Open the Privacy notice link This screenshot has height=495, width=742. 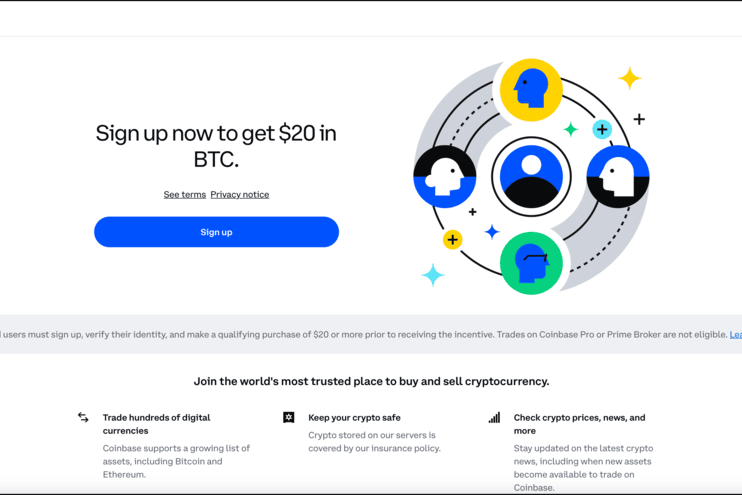tap(239, 195)
